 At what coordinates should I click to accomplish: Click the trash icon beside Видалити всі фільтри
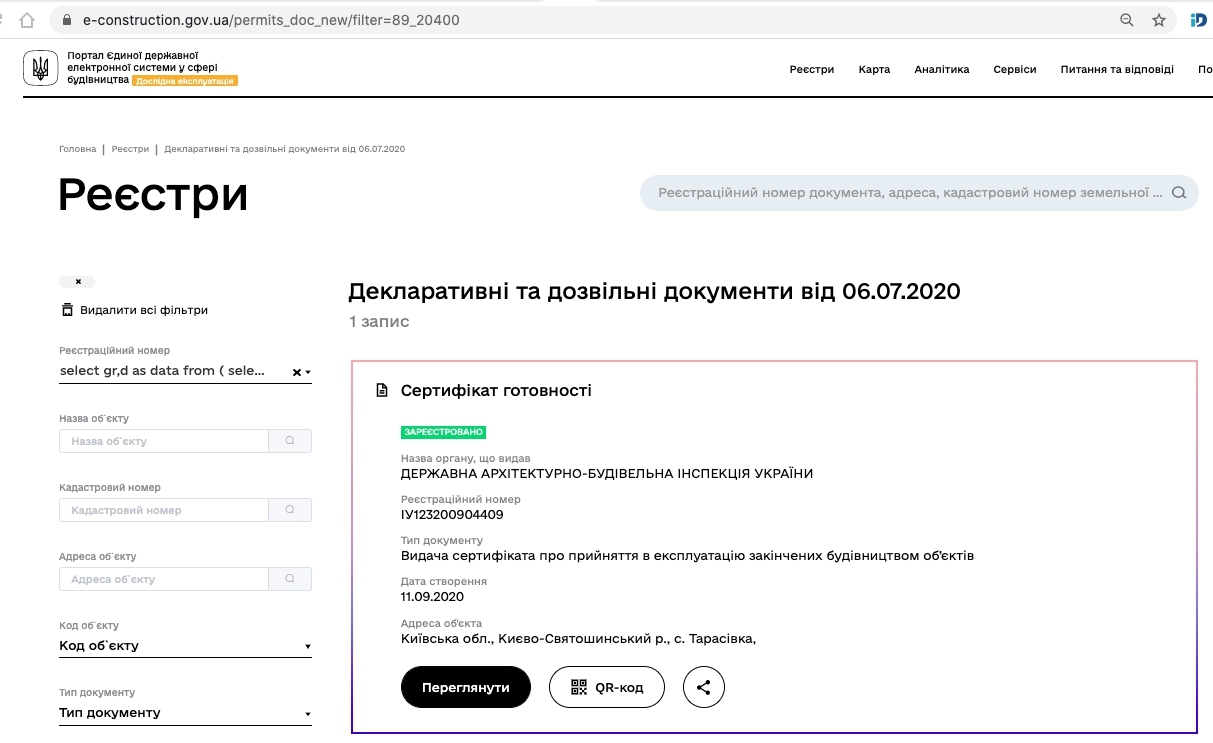[67, 310]
